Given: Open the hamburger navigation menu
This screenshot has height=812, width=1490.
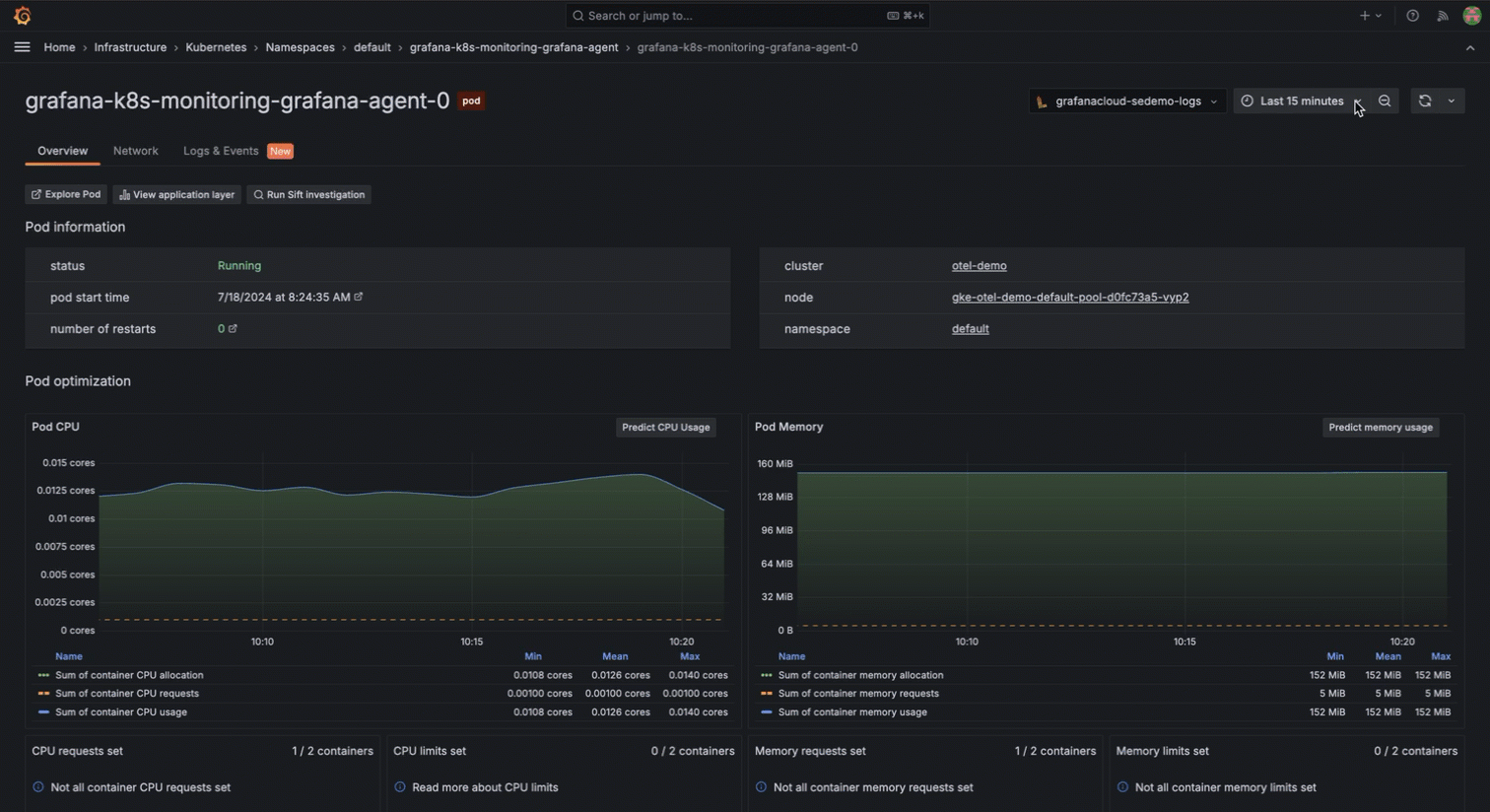Looking at the screenshot, I should pyautogui.click(x=22, y=47).
